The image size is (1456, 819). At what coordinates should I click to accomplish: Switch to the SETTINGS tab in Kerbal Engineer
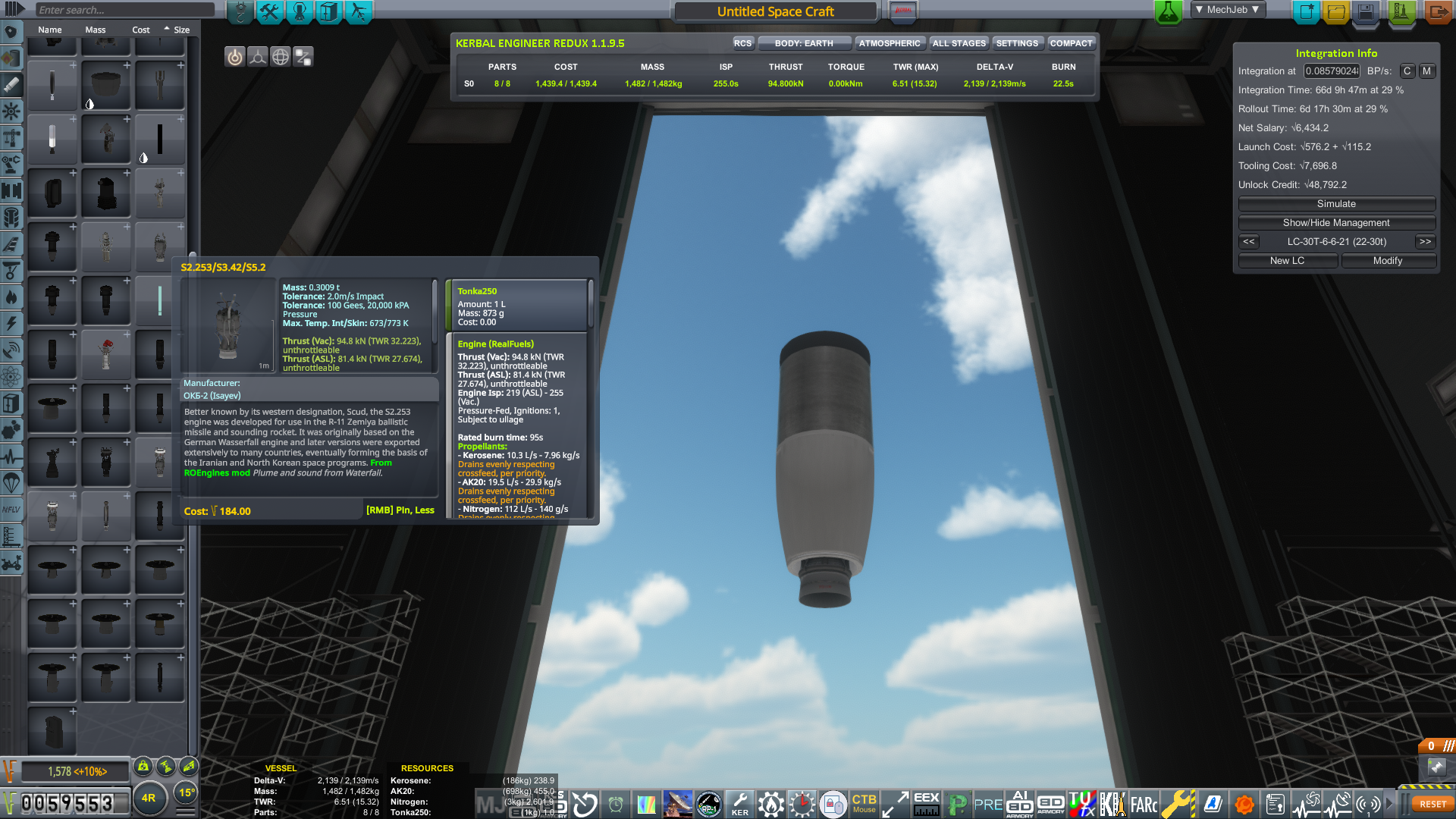click(1017, 43)
